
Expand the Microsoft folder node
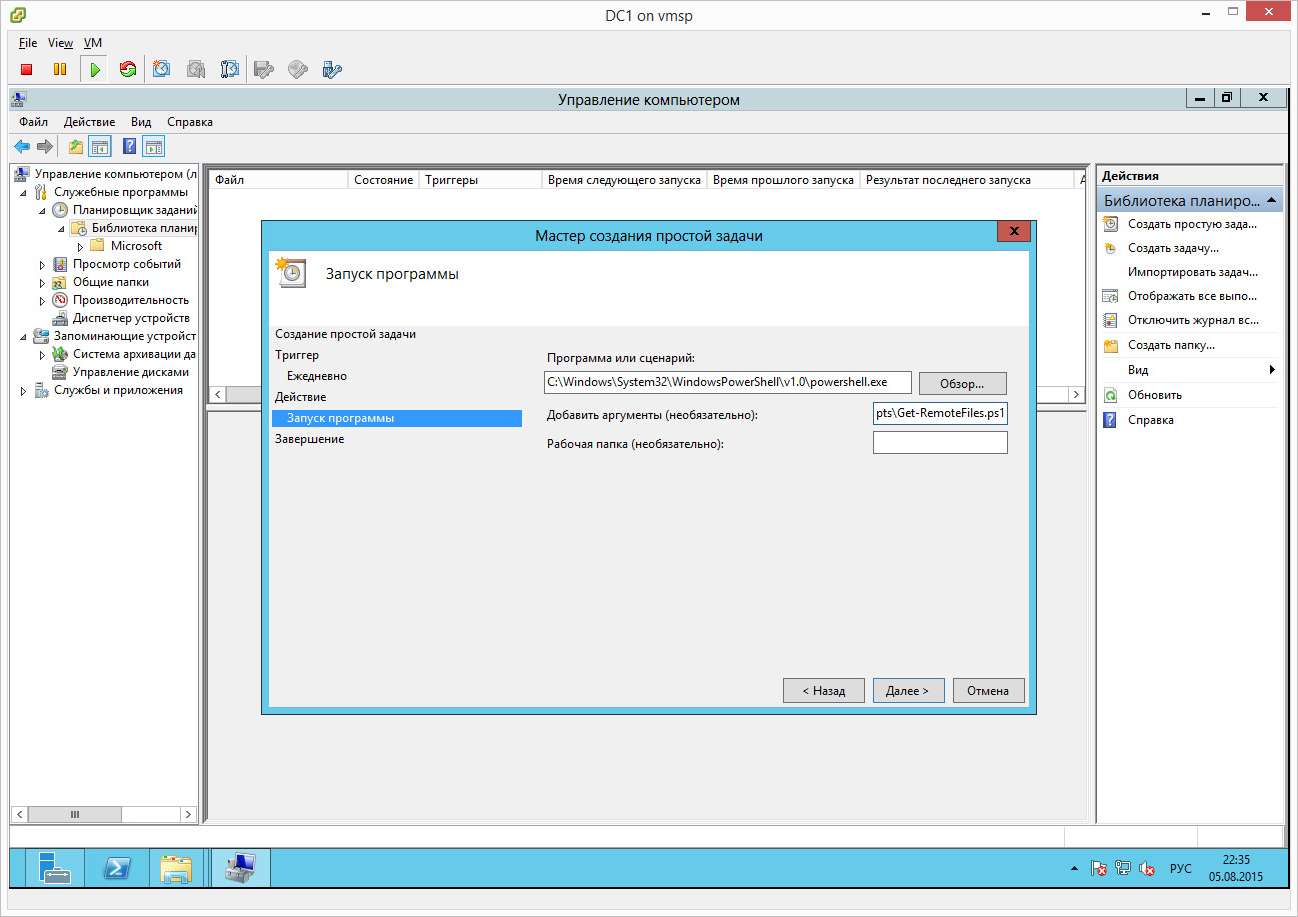(80, 246)
